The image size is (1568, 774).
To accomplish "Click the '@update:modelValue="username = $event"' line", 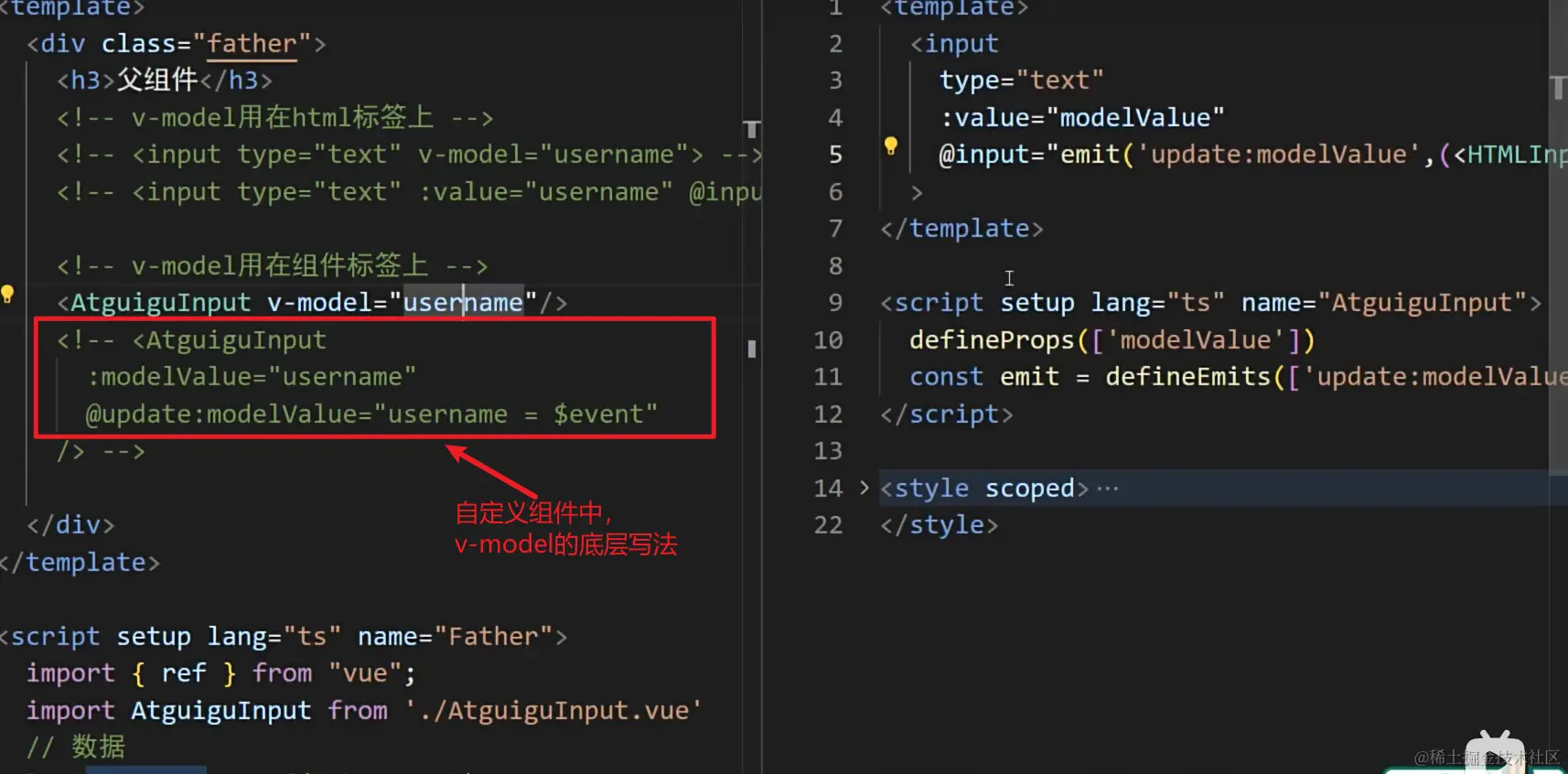I will point(371,414).
